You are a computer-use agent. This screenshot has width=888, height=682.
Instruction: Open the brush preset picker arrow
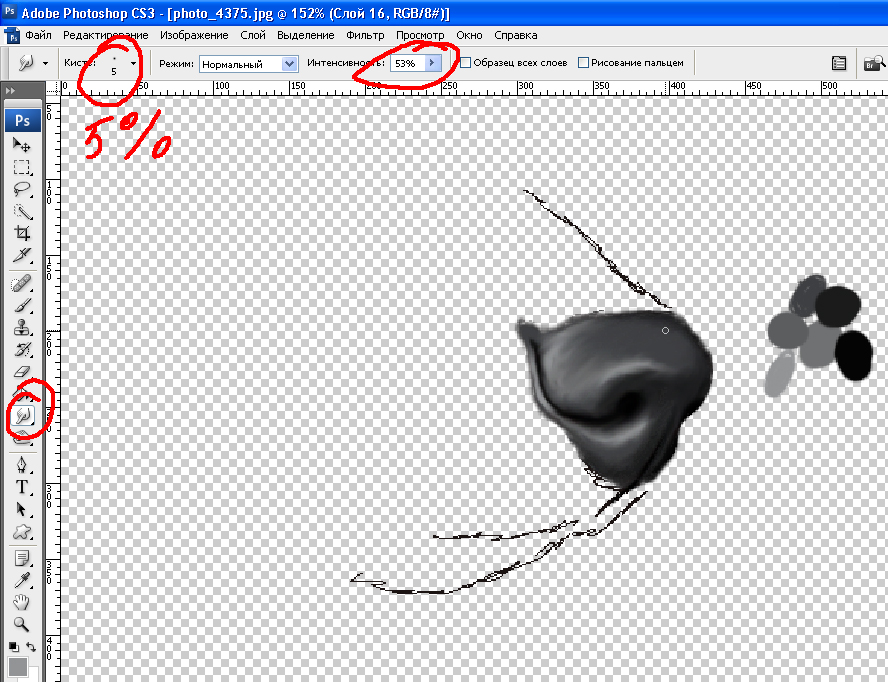coord(133,63)
